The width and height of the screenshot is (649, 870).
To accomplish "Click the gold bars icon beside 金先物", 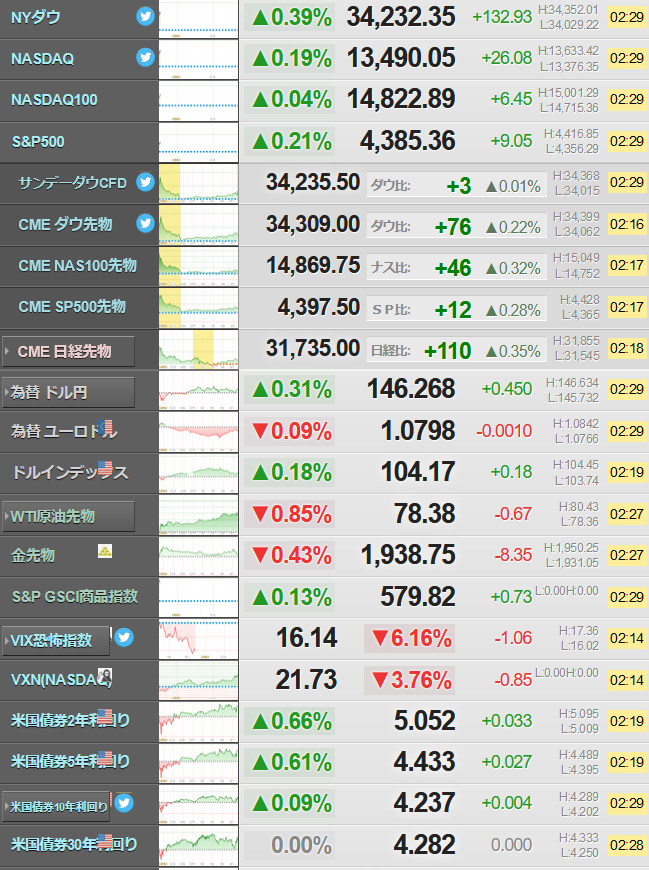I will pos(105,551).
